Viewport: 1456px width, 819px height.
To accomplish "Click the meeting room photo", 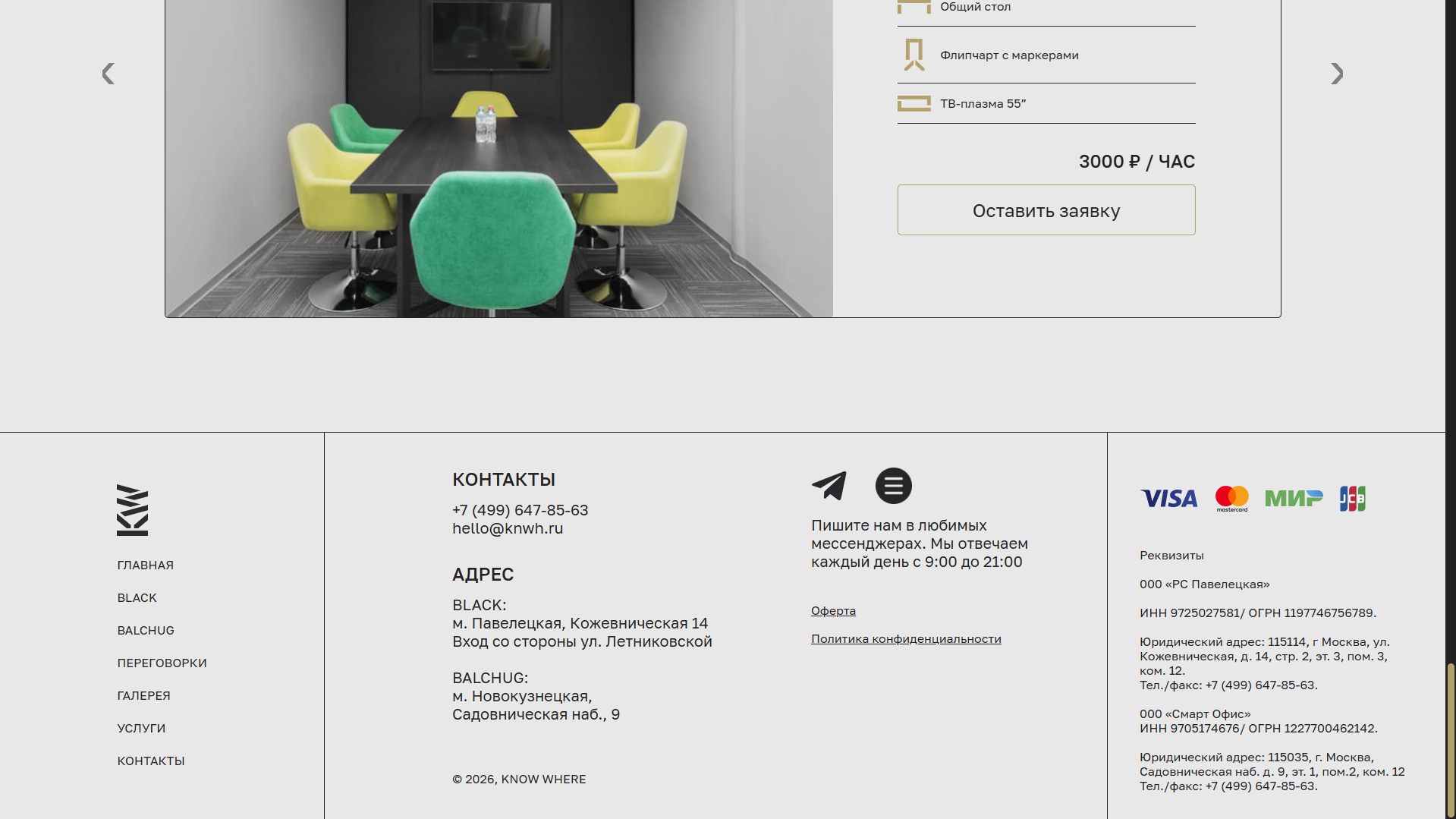I will point(499,159).
